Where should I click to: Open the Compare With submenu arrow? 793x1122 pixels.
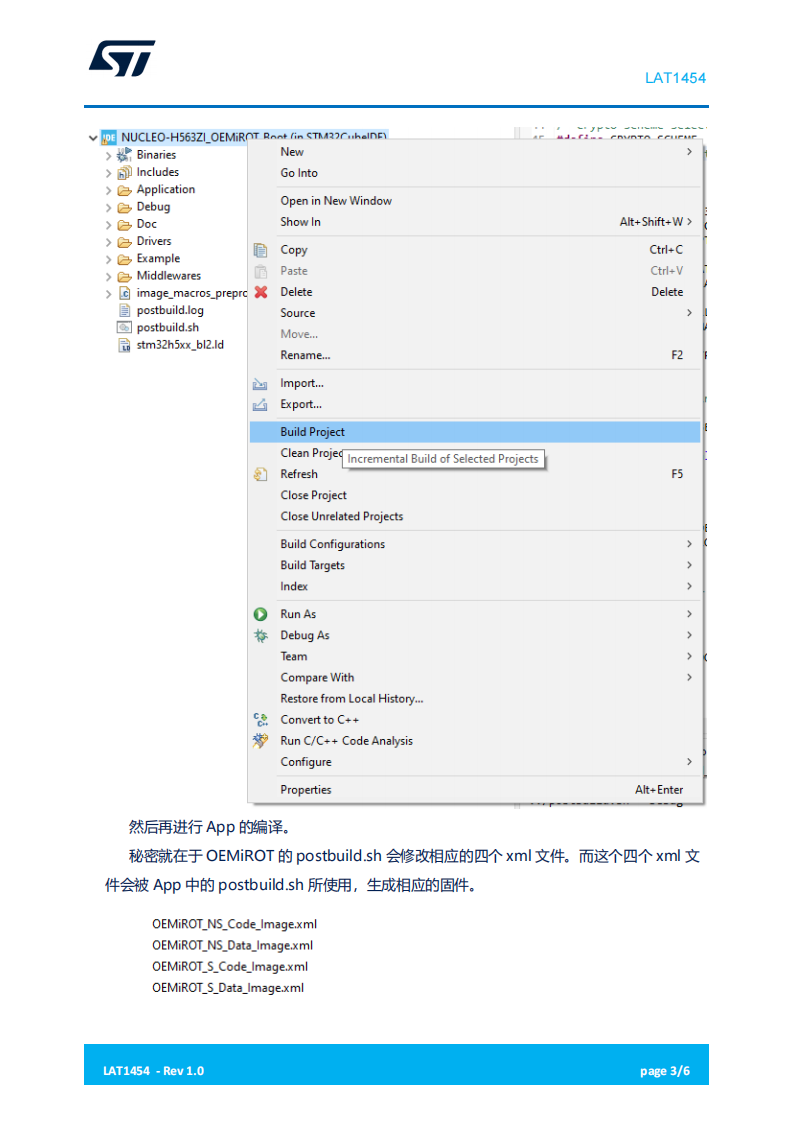click(689, 677)
